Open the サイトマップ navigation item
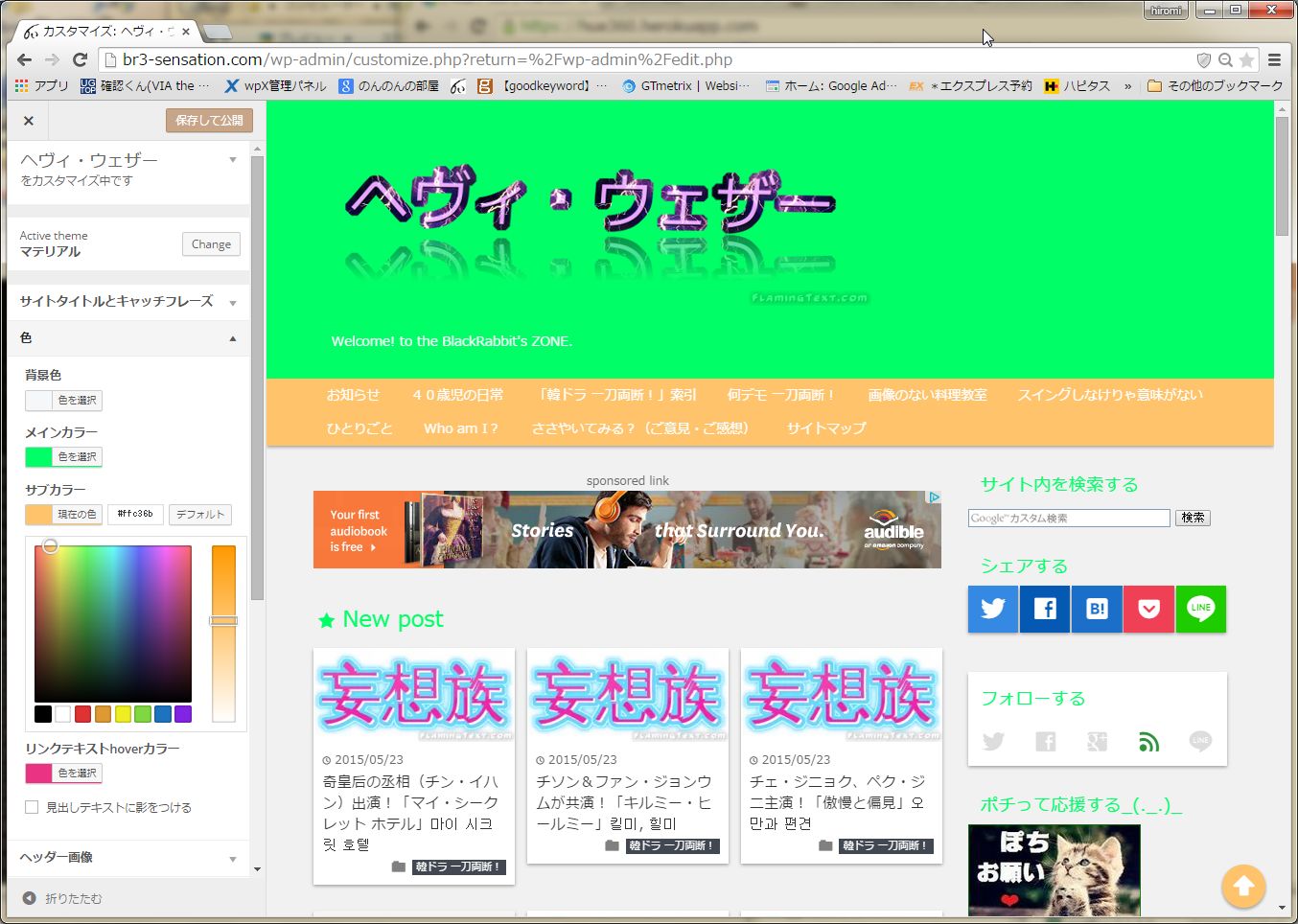Viewport: 1298px width, 924px height. coord(826,428)
